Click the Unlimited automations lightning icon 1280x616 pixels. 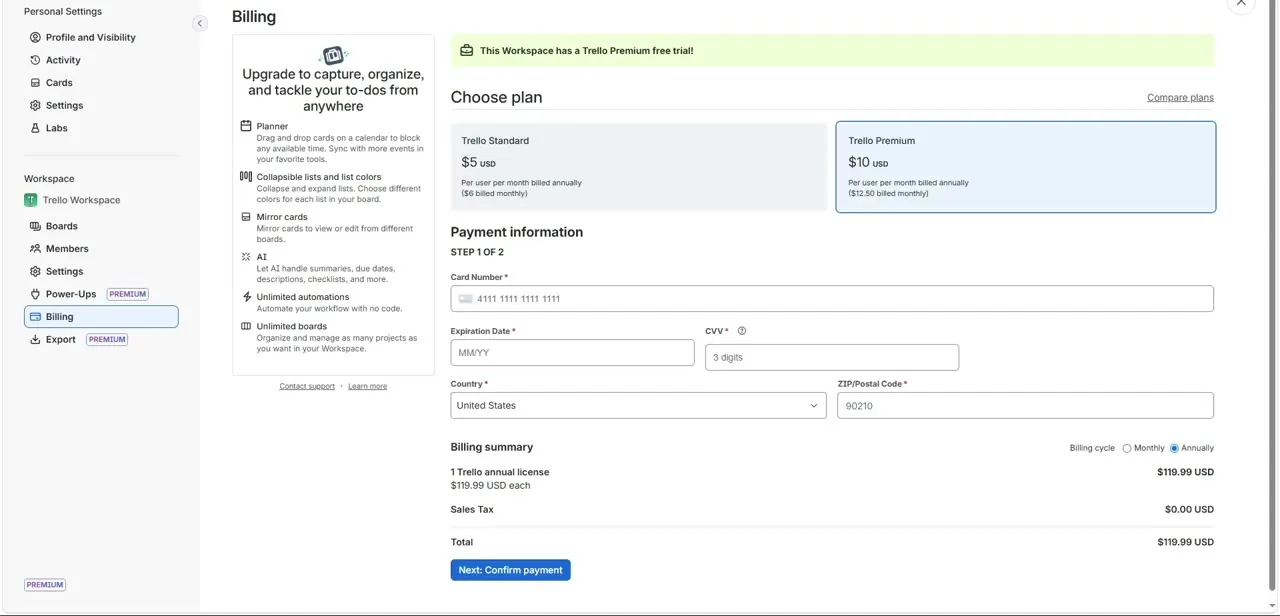pyautogui.click(x=246, y=297)
